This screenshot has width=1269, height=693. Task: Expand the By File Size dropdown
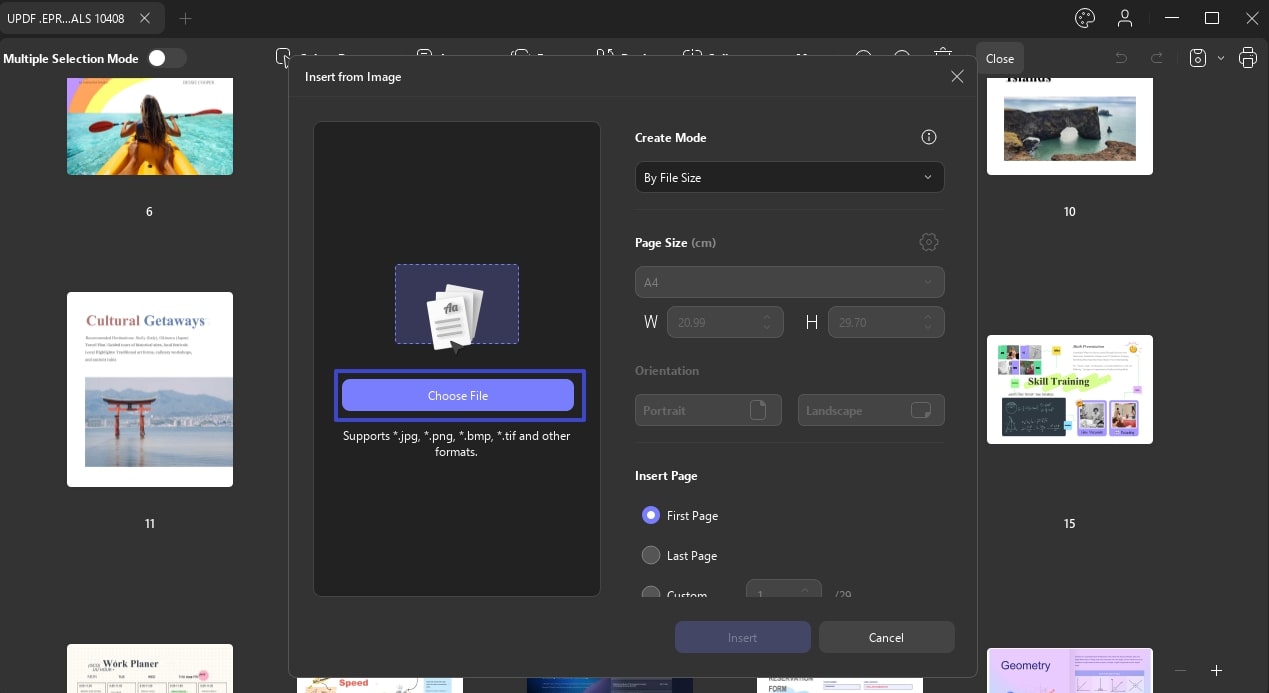coord(790,177)
